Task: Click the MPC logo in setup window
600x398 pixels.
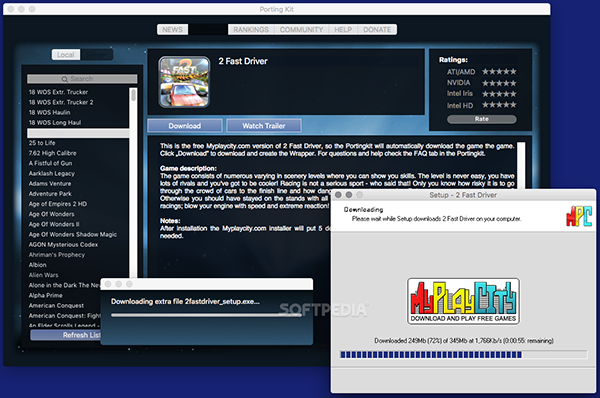Action: click(x=579, y=216)
